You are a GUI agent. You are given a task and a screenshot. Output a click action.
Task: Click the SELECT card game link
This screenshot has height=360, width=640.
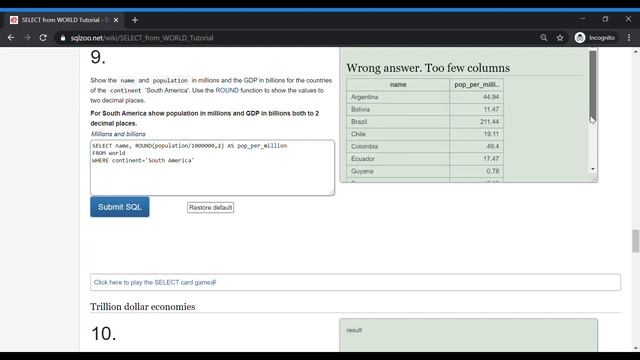(x=155, y=282)
